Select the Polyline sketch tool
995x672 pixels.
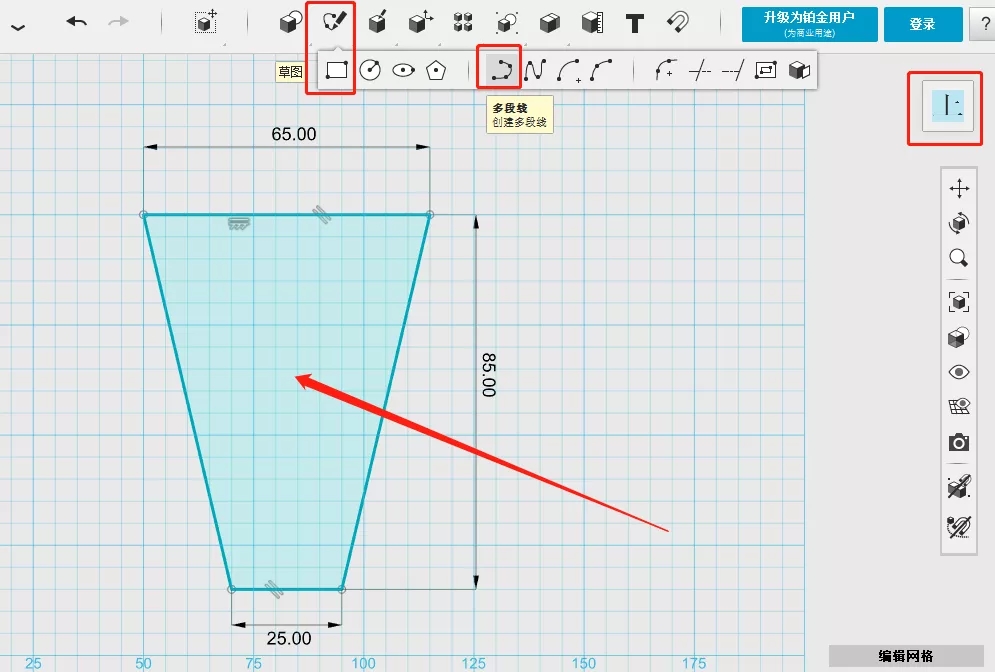point(501,70)
